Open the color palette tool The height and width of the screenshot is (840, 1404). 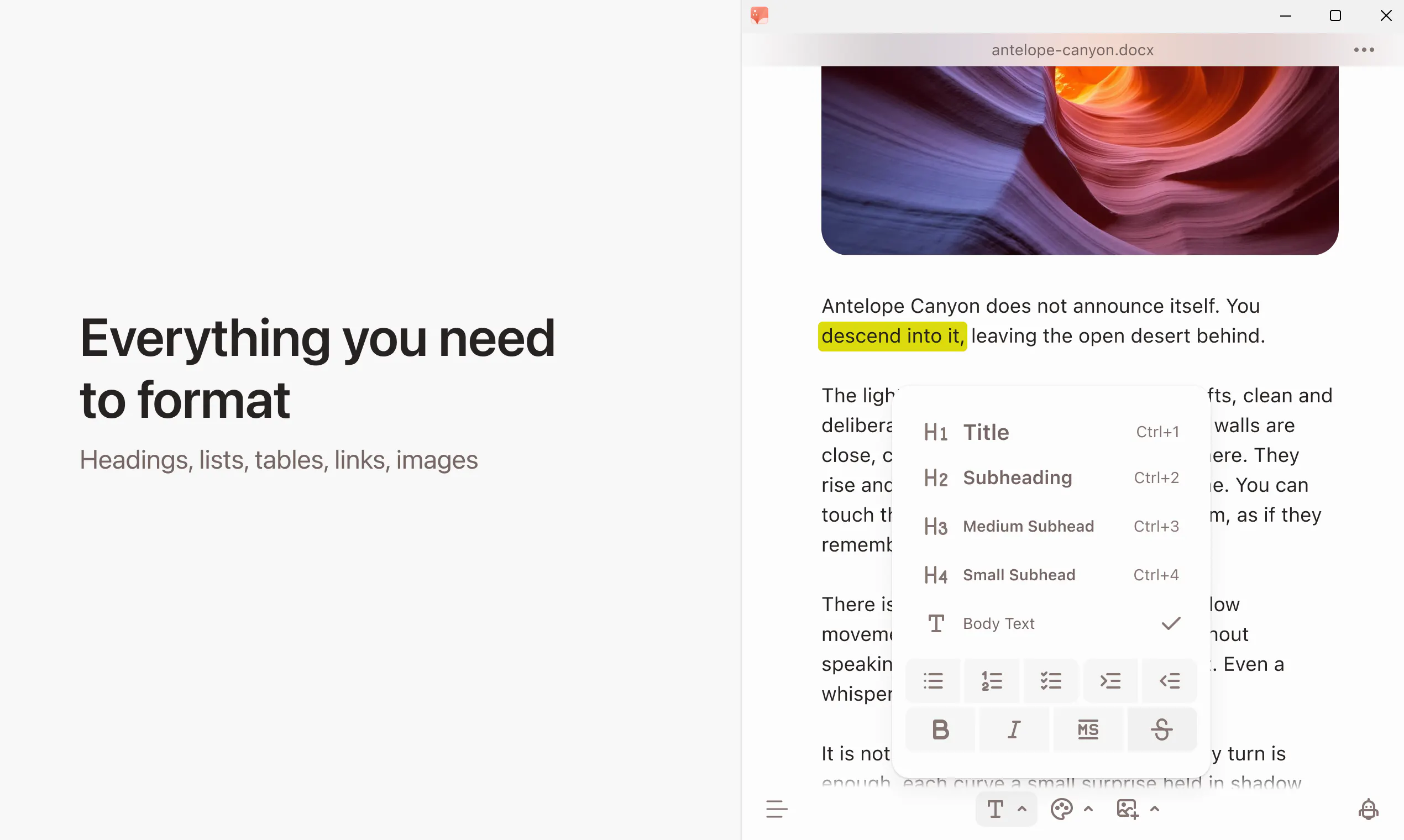pos(1061,810)
